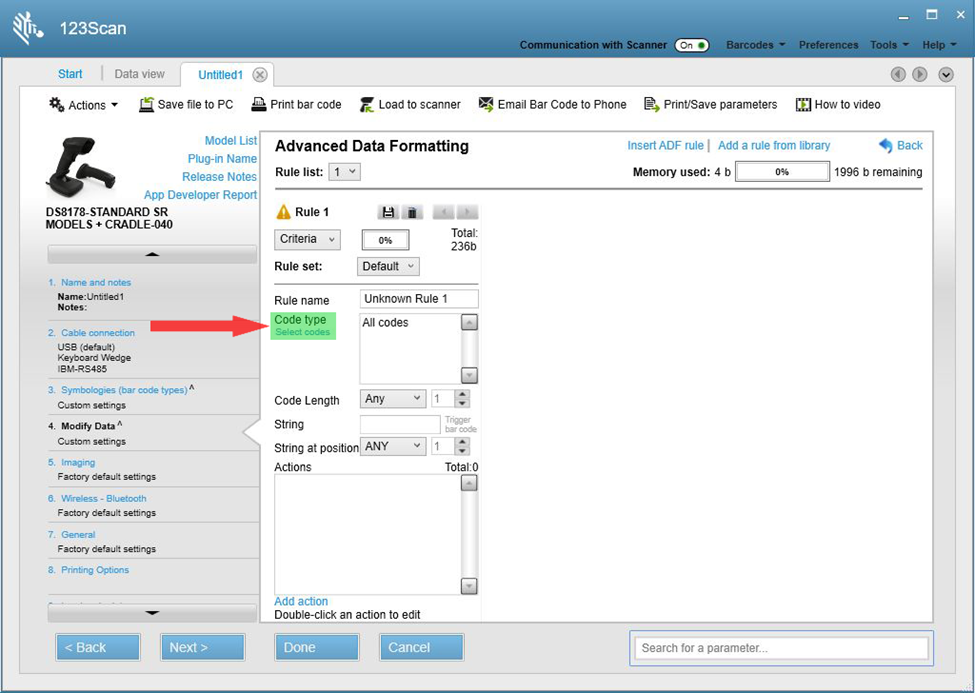
Task: Click the memory used progress bar
Action: point(782,172)
